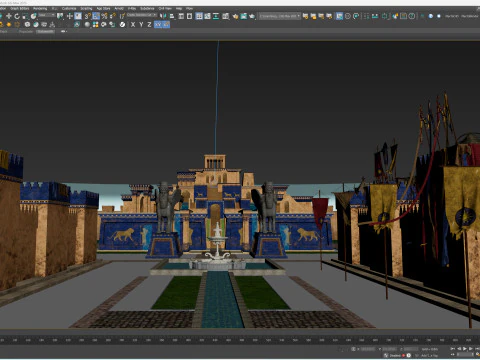Select the Scale tool
The image size is (480, 360).
tap(25, 16)
